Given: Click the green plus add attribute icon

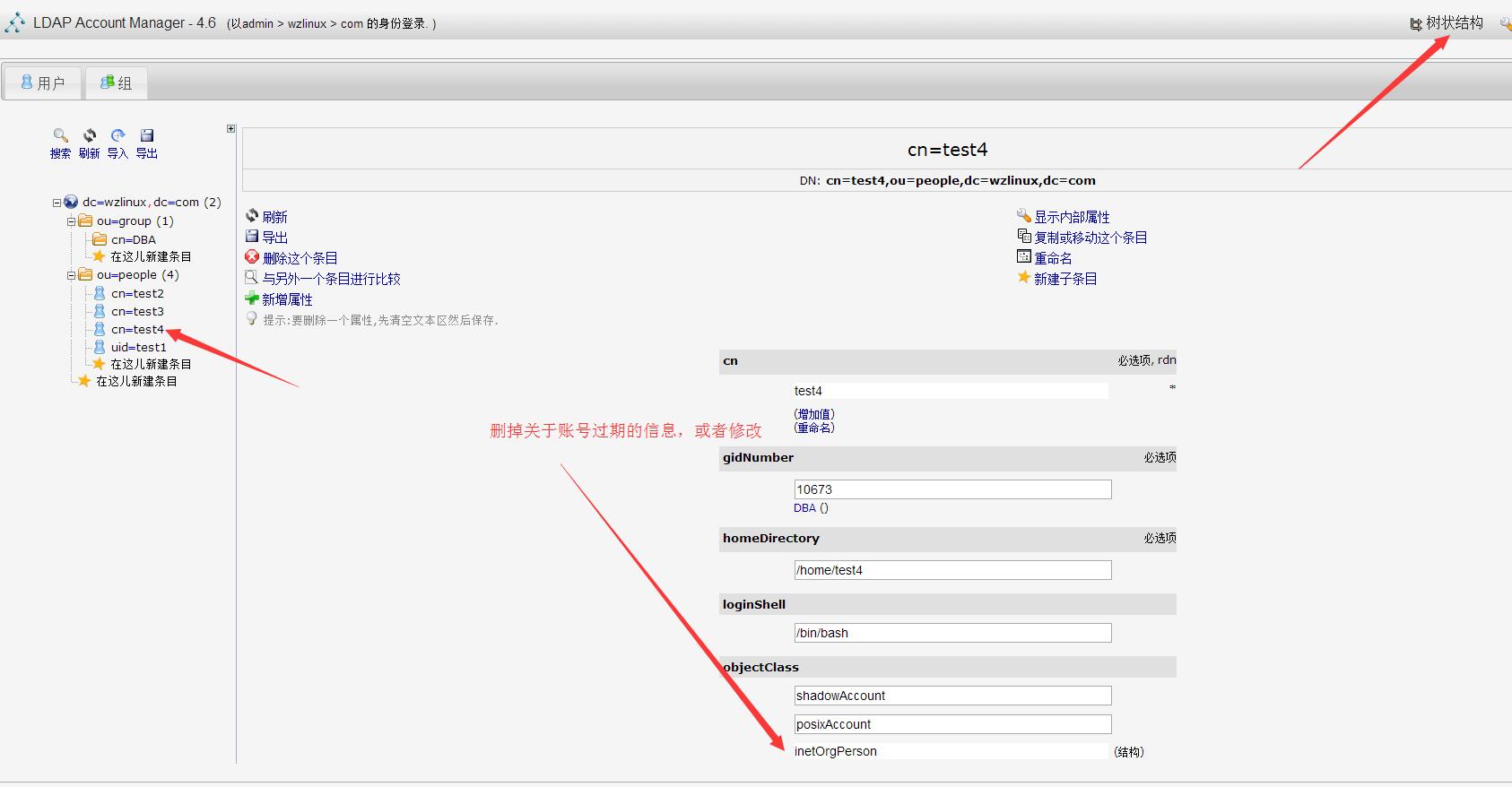Looking at the screenshot, I should click(252, 298).
